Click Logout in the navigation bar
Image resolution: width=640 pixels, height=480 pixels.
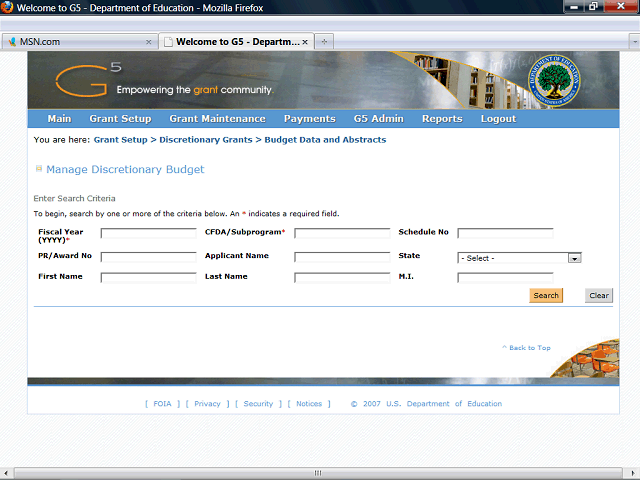(x=498, y=119)
